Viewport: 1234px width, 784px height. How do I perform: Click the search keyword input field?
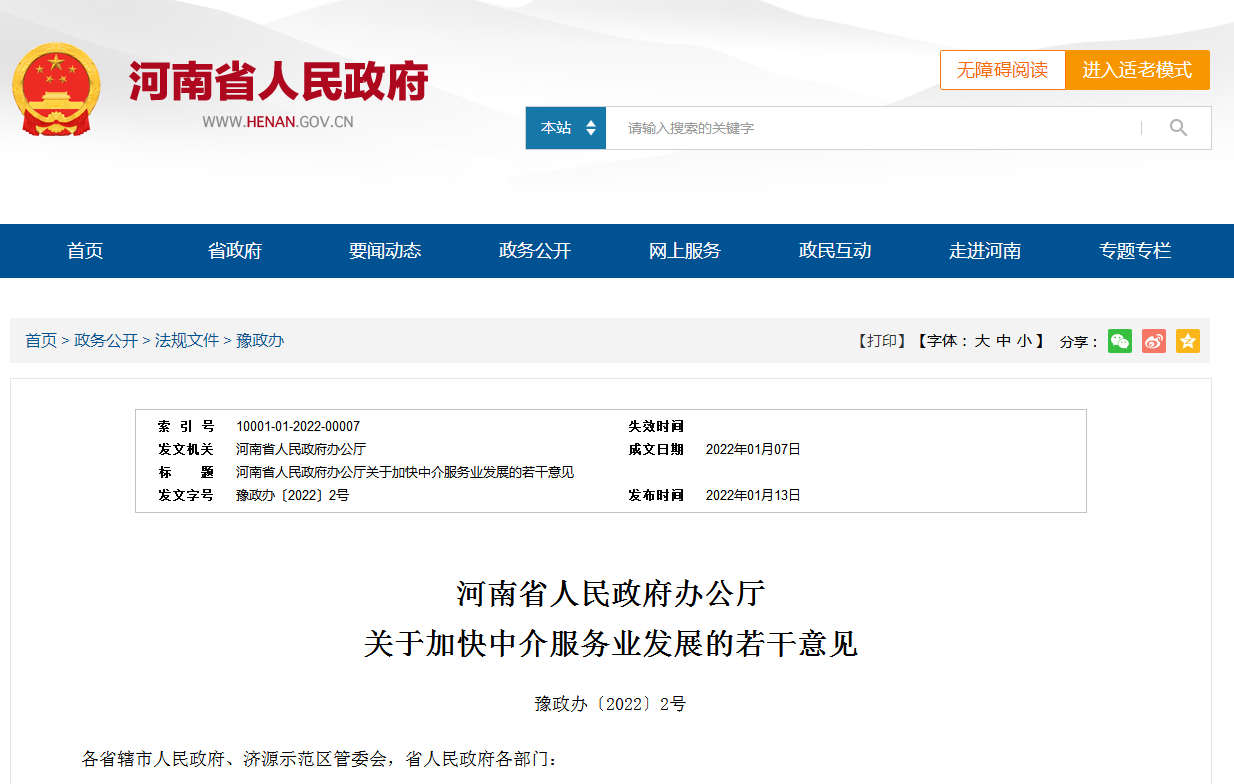873,128
